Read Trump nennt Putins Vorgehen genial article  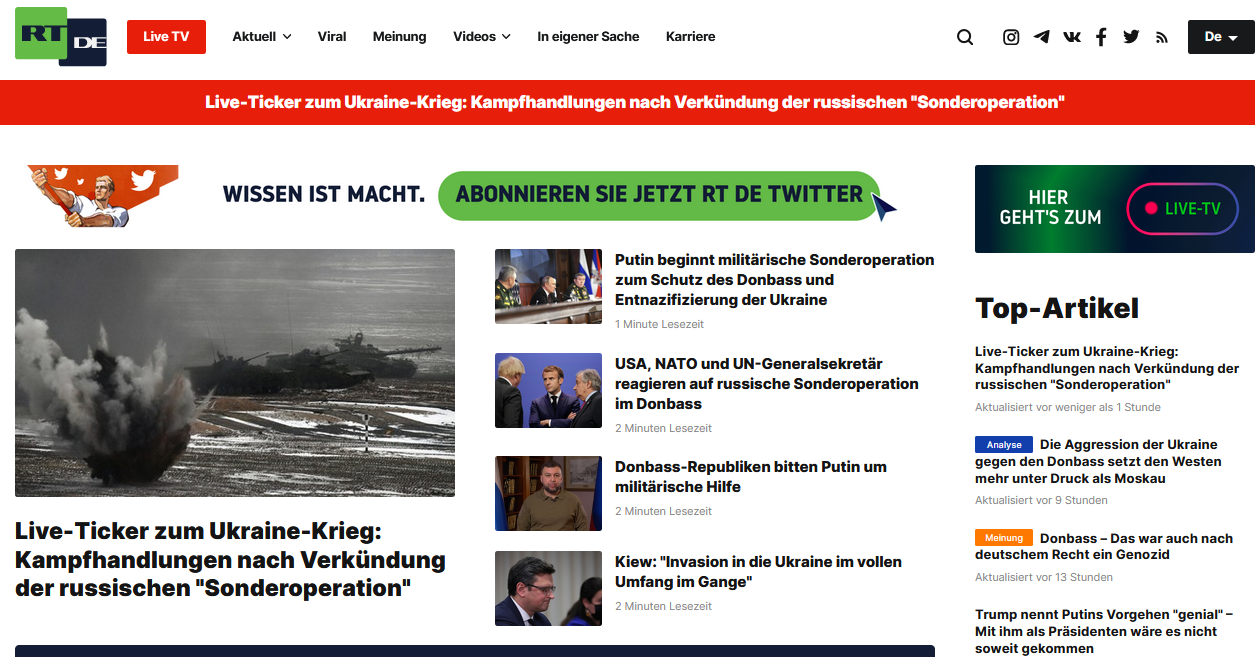click(1104, 631)
